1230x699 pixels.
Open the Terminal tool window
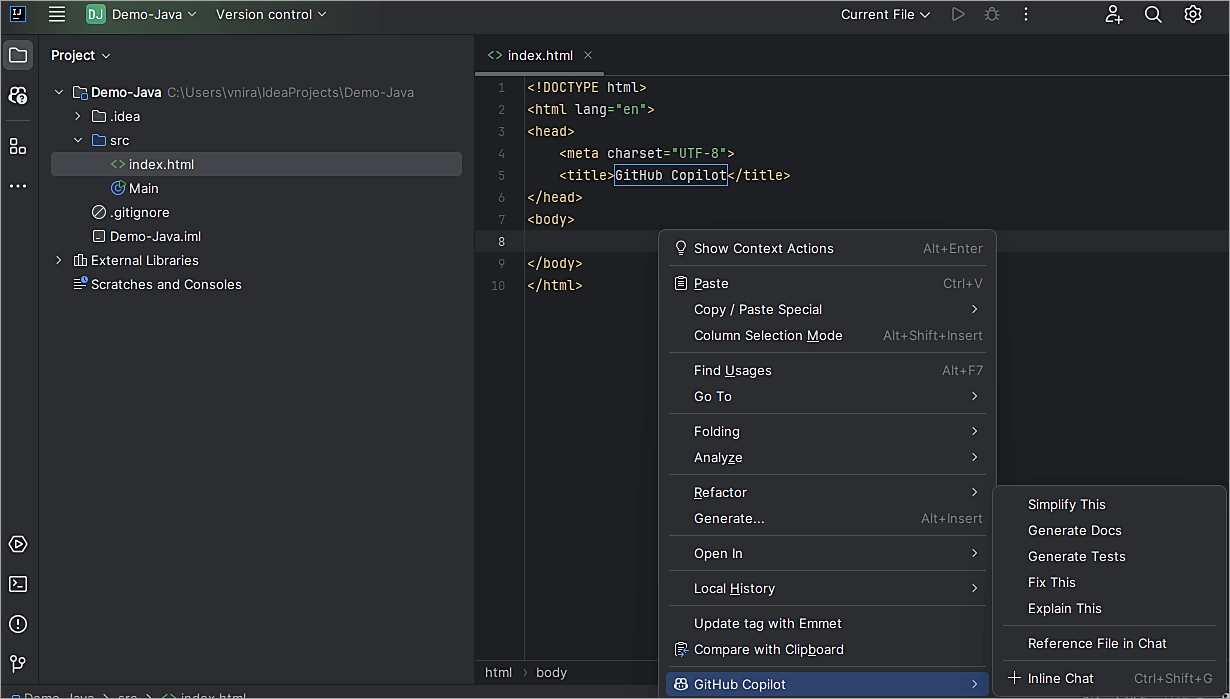tap(18, 584)
